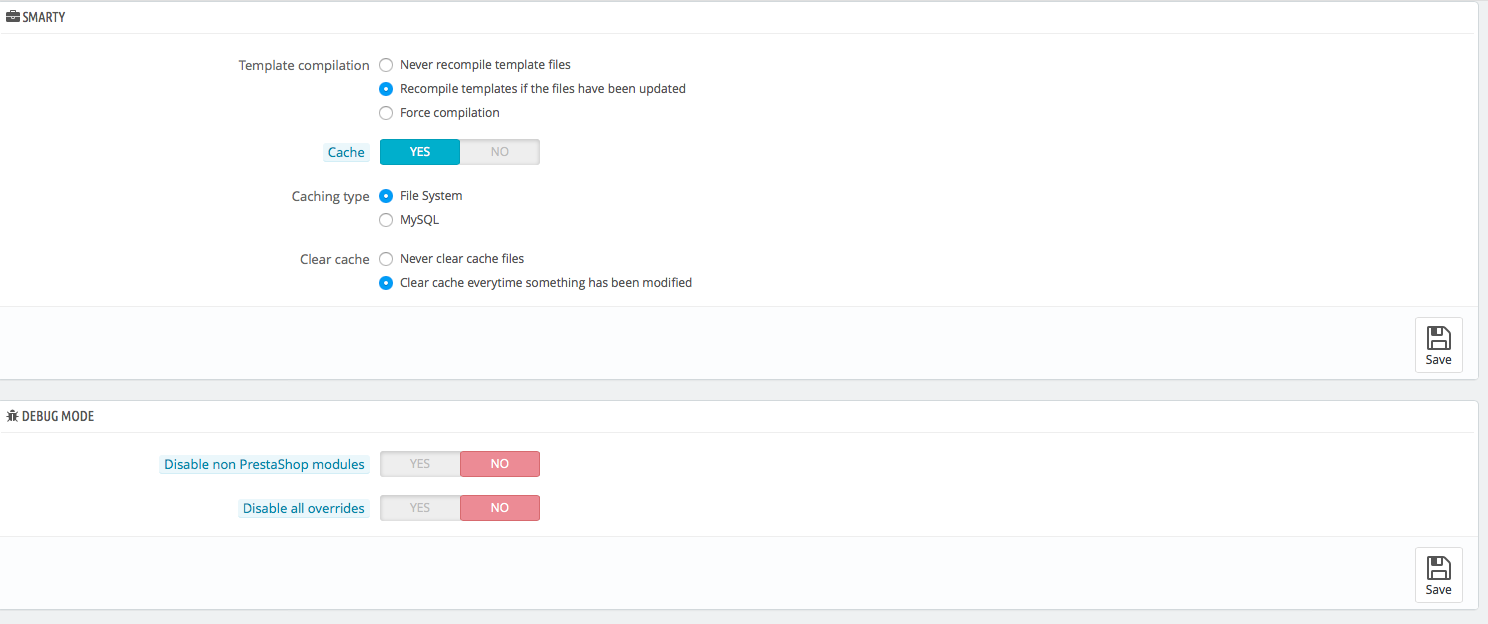Select Never clear cache files
The height and width of the screenshot is (624, 1488).
[x=386, y=259]
